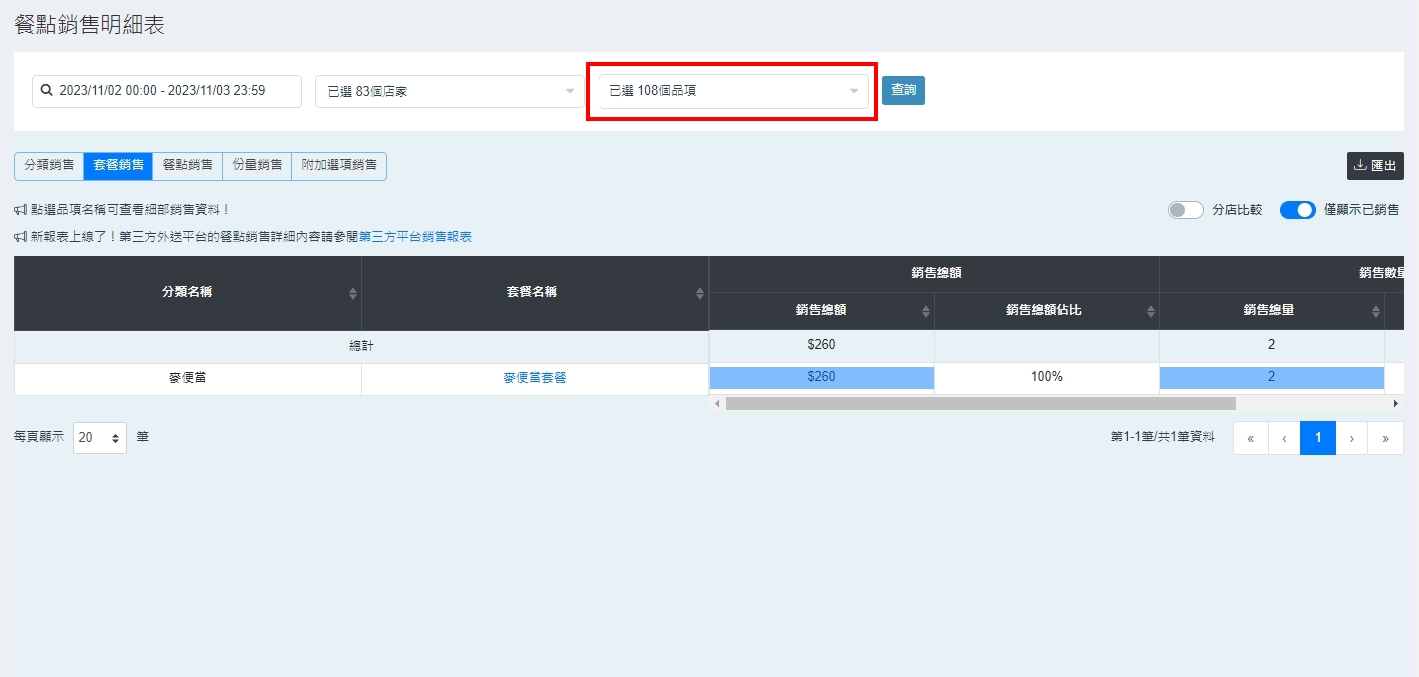Sort by 銷售總額佔比 column sort arrows

coord(1150,311)
